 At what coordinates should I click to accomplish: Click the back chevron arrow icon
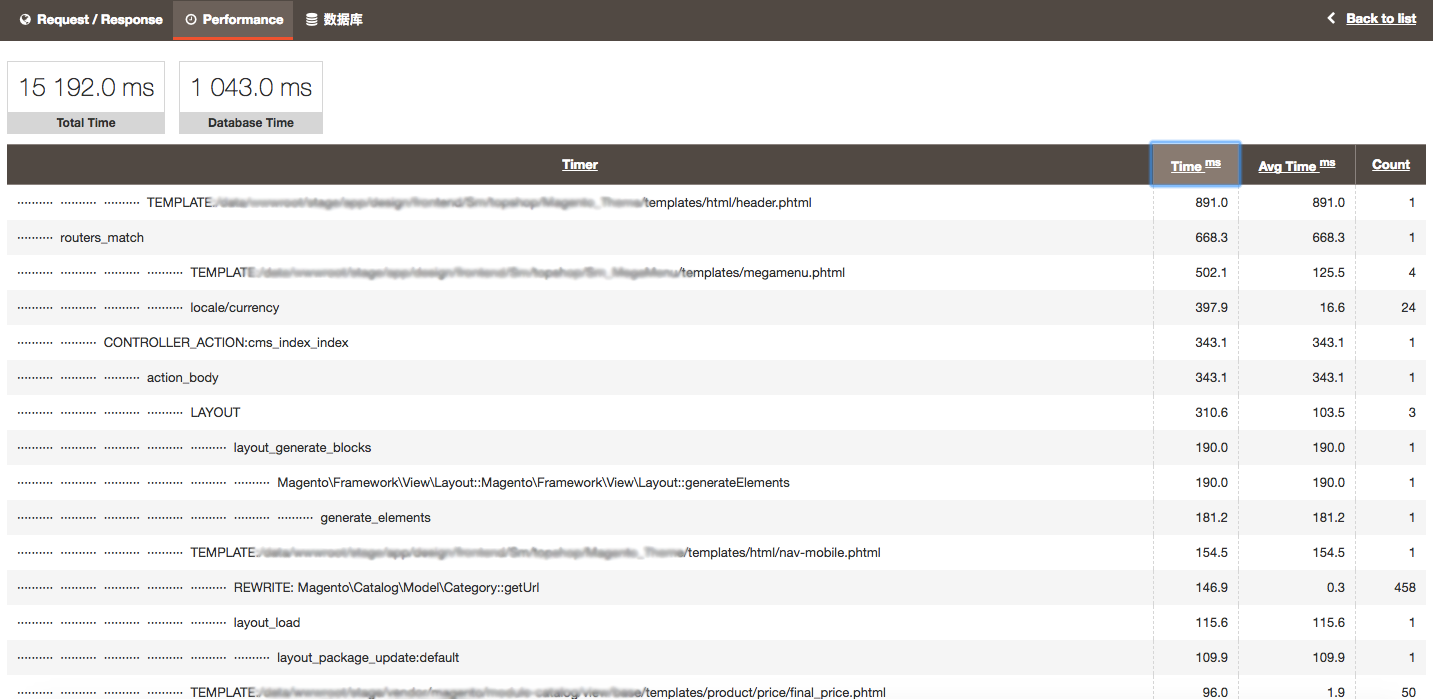pyautogui.click(x=1331, y=19)
